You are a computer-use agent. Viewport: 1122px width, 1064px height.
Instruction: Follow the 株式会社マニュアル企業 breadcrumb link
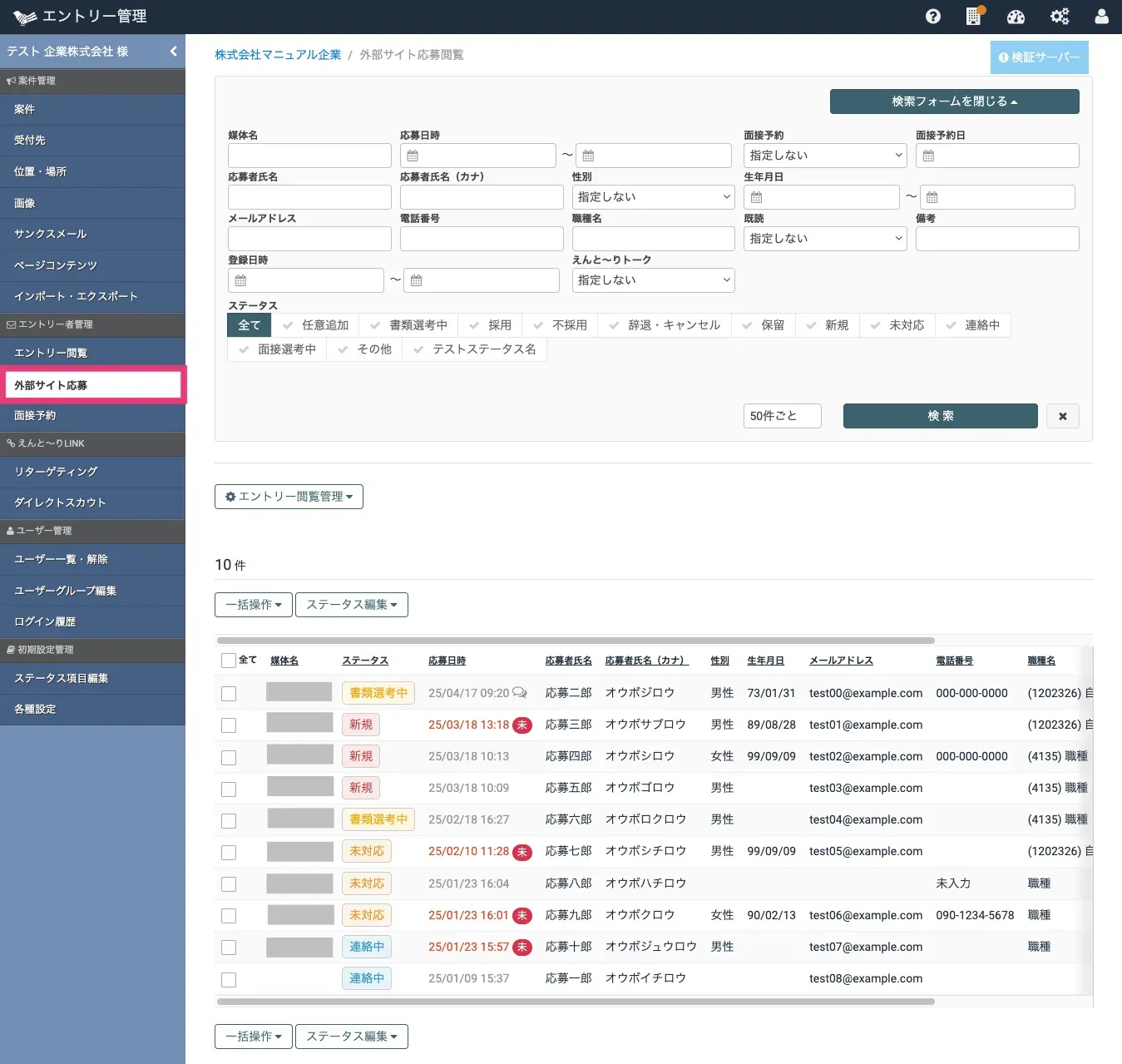[x=278, y=55]
